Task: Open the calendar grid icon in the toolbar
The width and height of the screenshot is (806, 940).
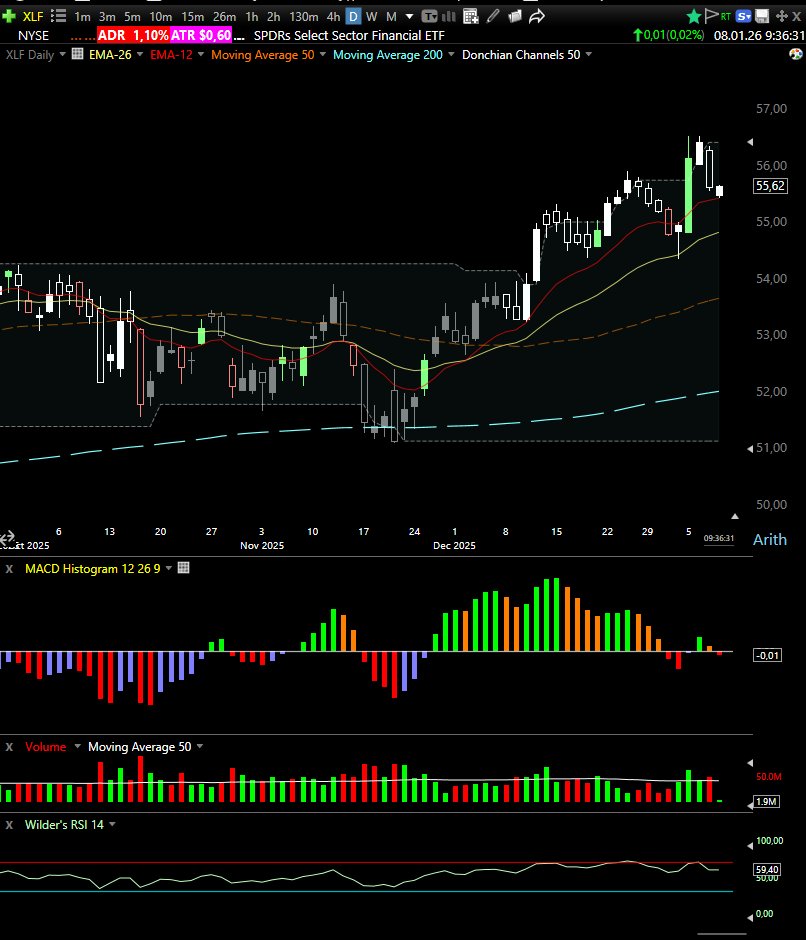Action: pyautogui.click(x=471, y=16)
